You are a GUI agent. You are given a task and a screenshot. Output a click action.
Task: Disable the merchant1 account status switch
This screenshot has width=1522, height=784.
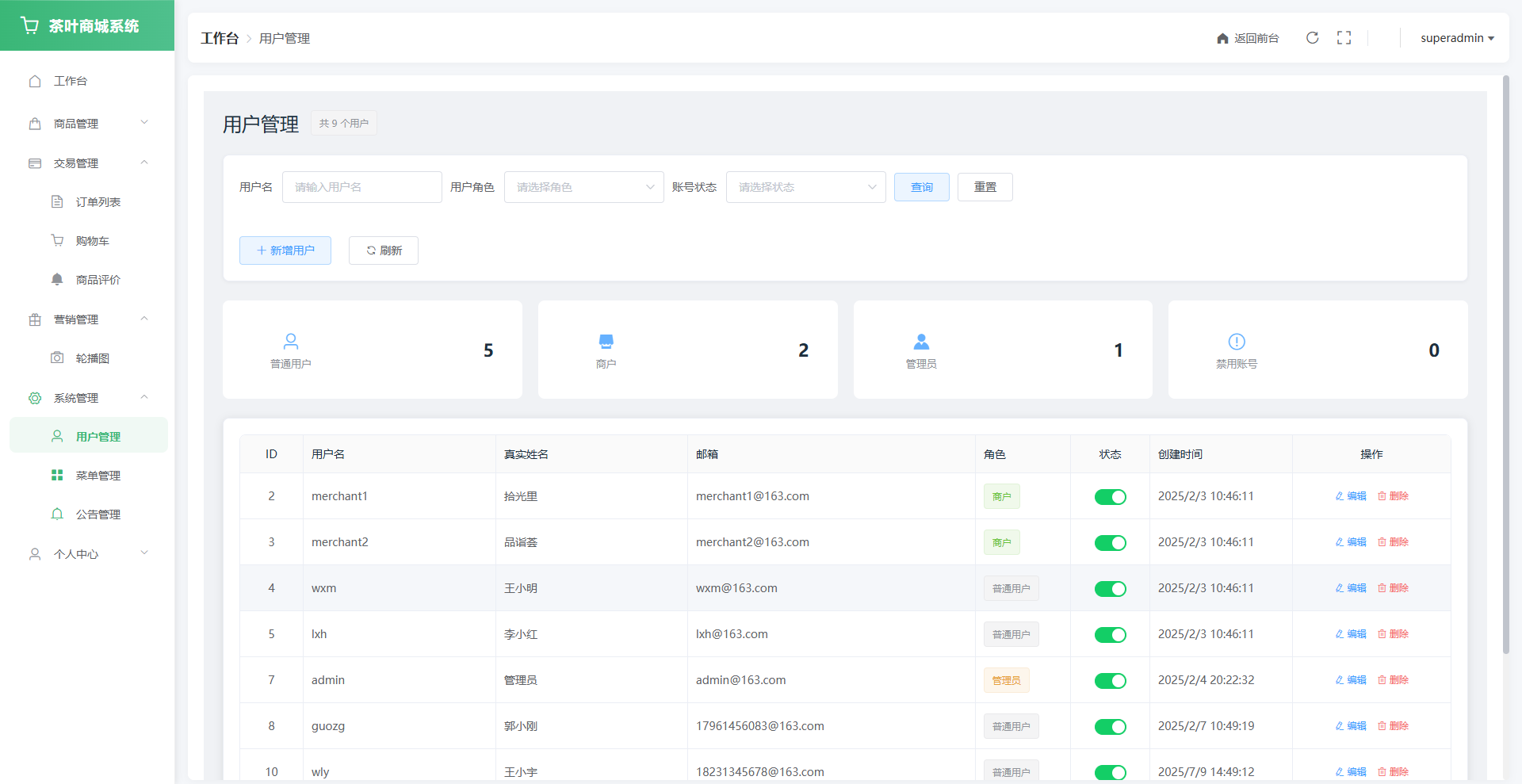[x=1110, y=497]
